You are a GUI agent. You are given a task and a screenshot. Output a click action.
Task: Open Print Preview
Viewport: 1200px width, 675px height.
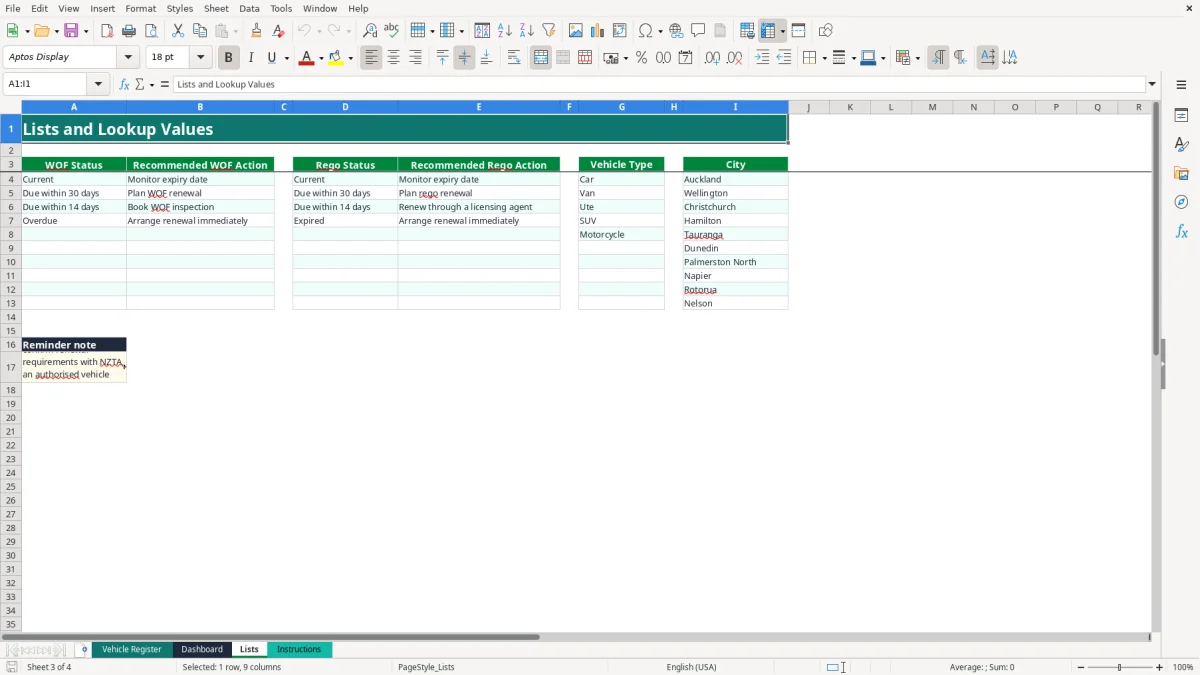click(151, 31)
